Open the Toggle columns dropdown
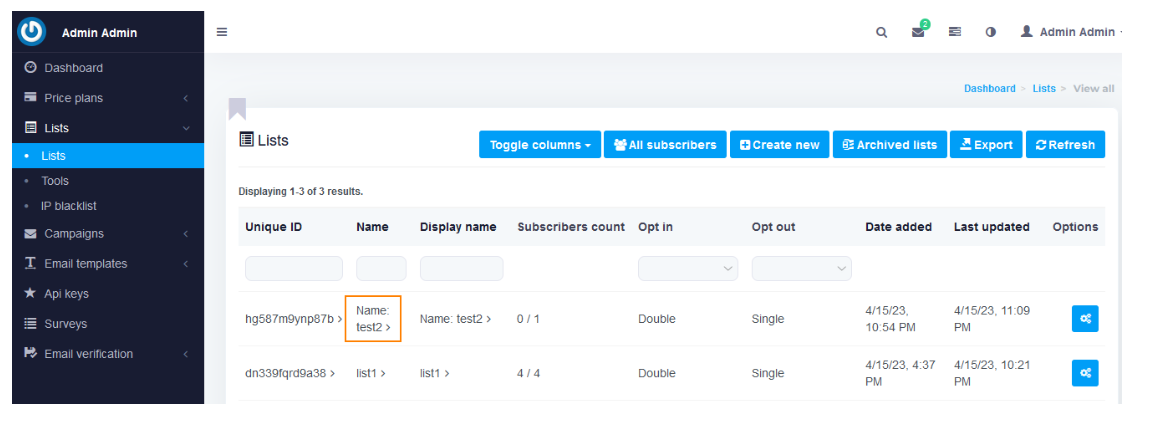This screenshot has width=1157, height=429. click(x=539, y=145)
